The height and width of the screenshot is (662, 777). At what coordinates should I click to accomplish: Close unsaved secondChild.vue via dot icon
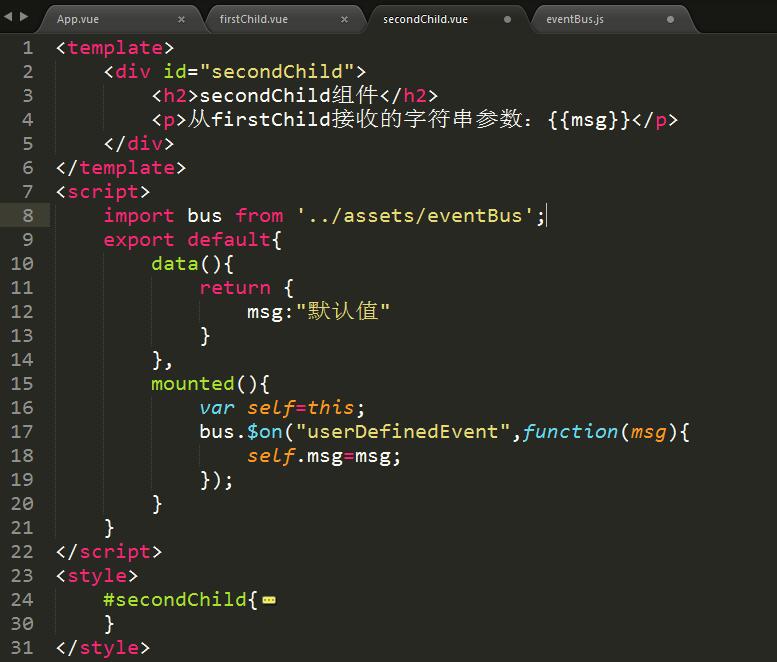(507, 19)
